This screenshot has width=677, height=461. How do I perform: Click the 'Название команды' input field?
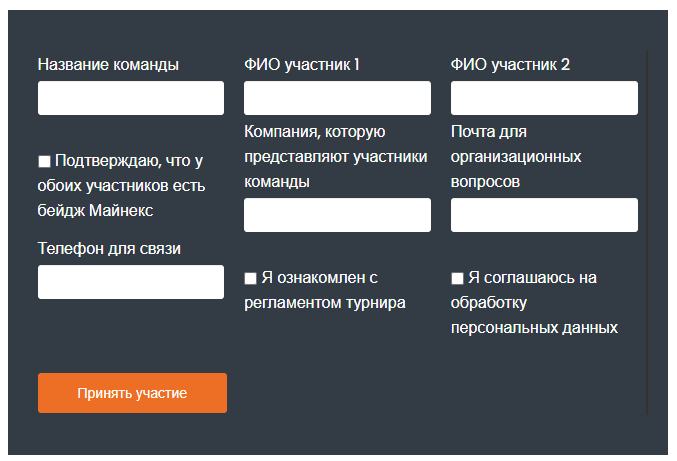coord(130,98)
